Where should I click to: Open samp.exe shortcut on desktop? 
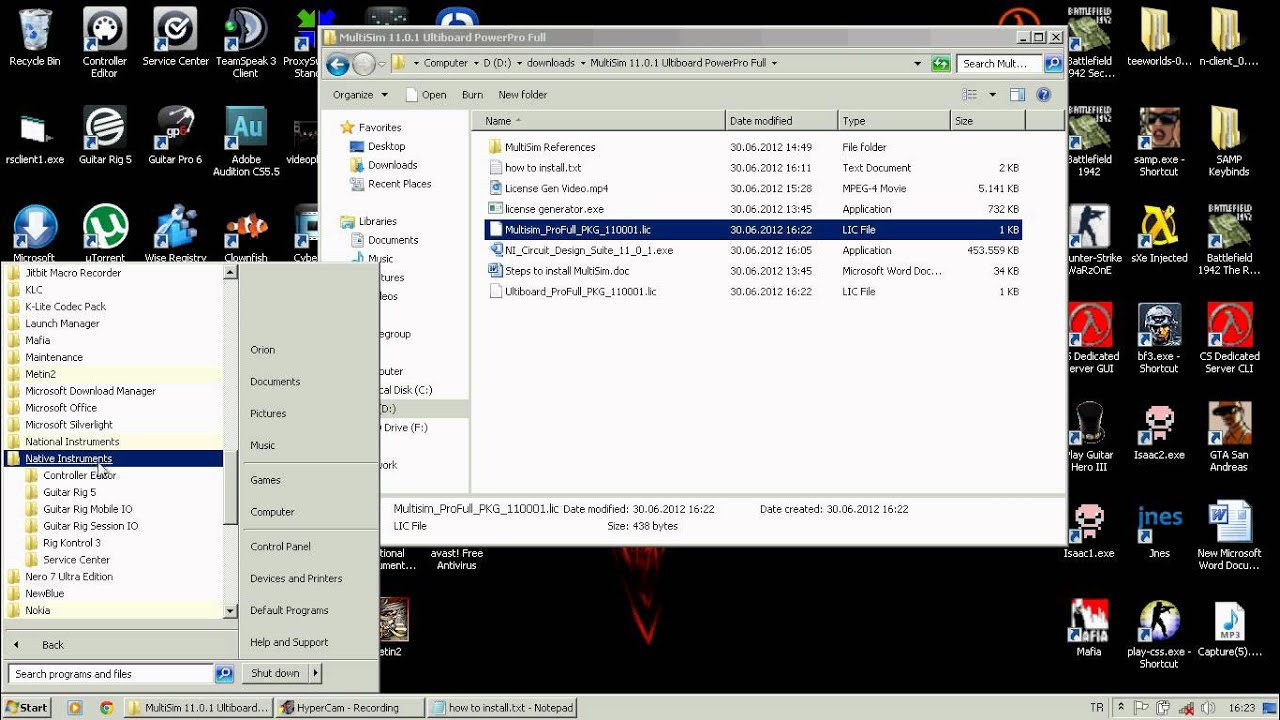[x=1158, y=141]
